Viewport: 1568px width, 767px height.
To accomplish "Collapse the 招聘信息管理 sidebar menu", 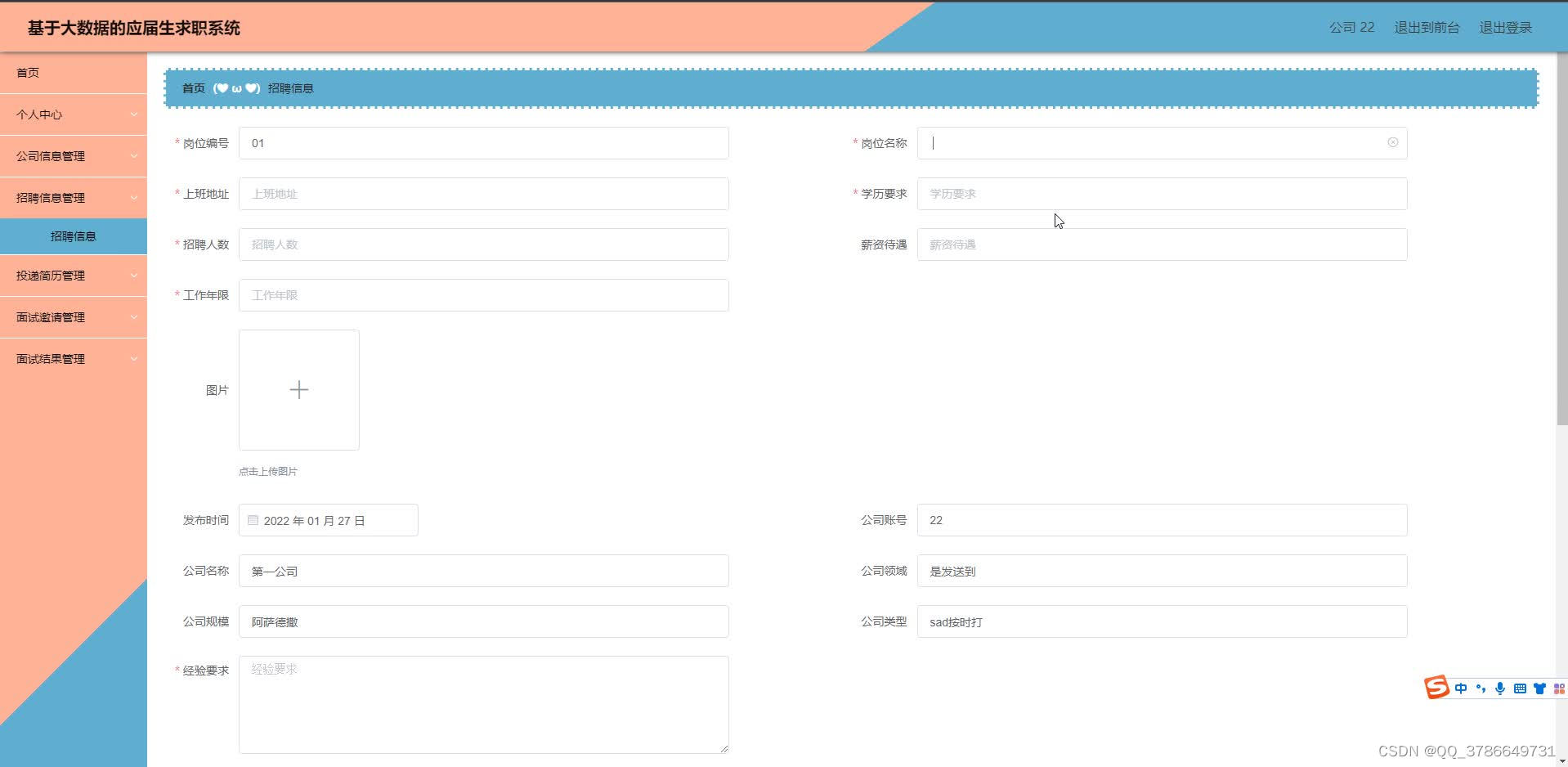I will point(74,198).
